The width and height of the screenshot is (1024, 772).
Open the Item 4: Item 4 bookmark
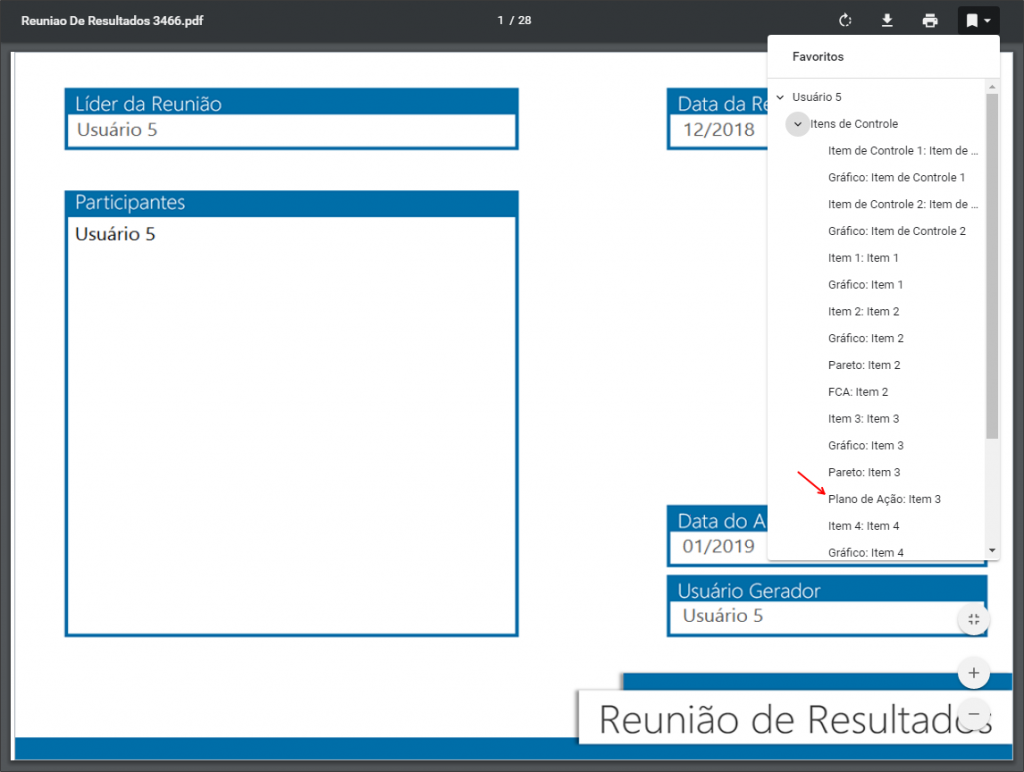[863, 526]
